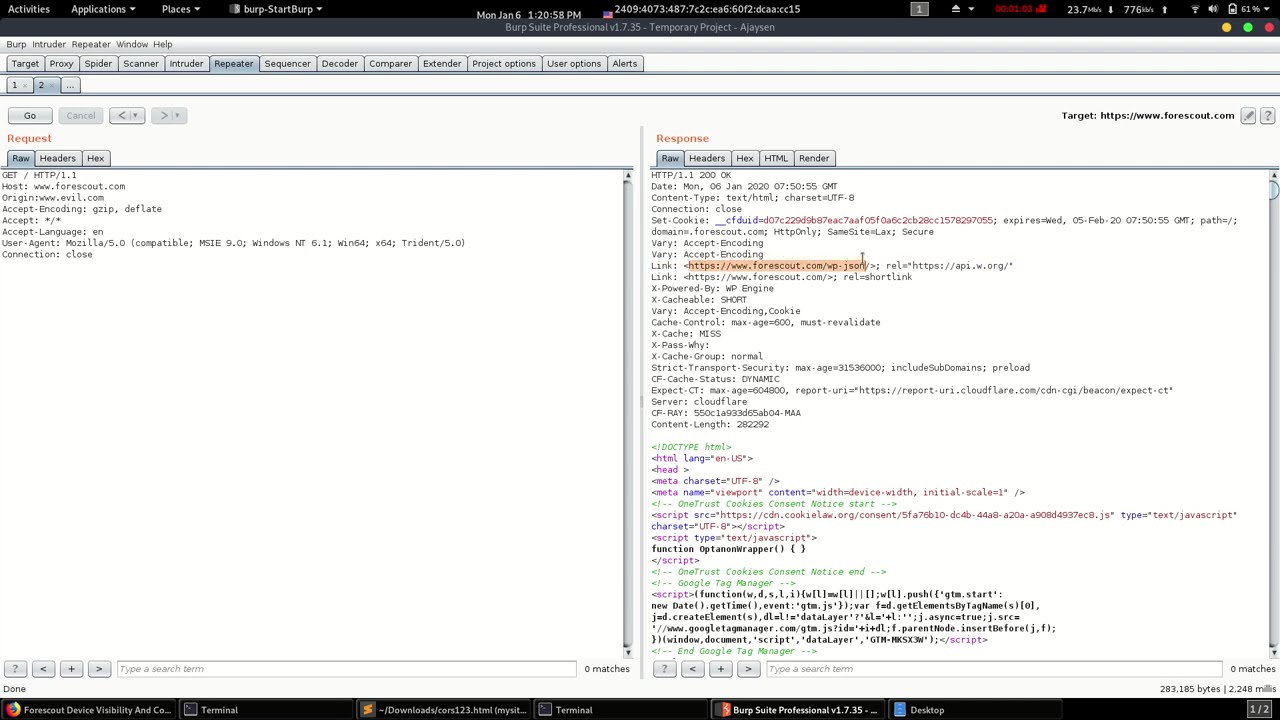Open the User options tab
The height and width of the screenshot is (720, 1280).
tap(574, 64)
